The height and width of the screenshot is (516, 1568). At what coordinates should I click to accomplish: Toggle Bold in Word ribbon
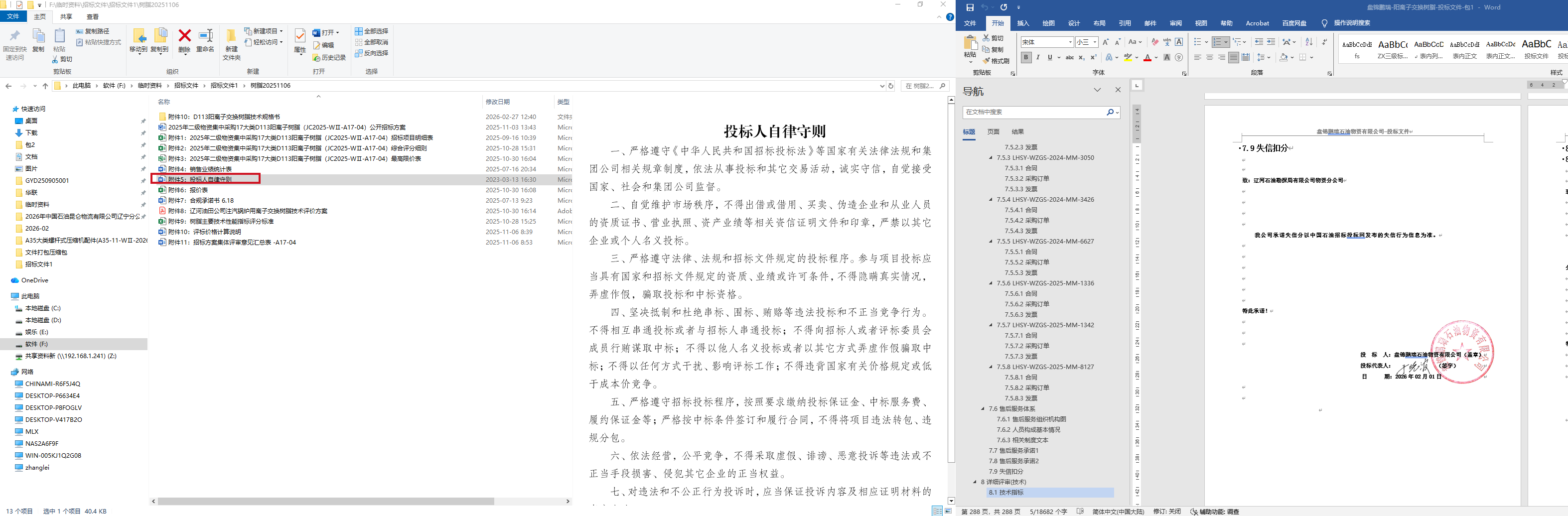click(1026, 57)
